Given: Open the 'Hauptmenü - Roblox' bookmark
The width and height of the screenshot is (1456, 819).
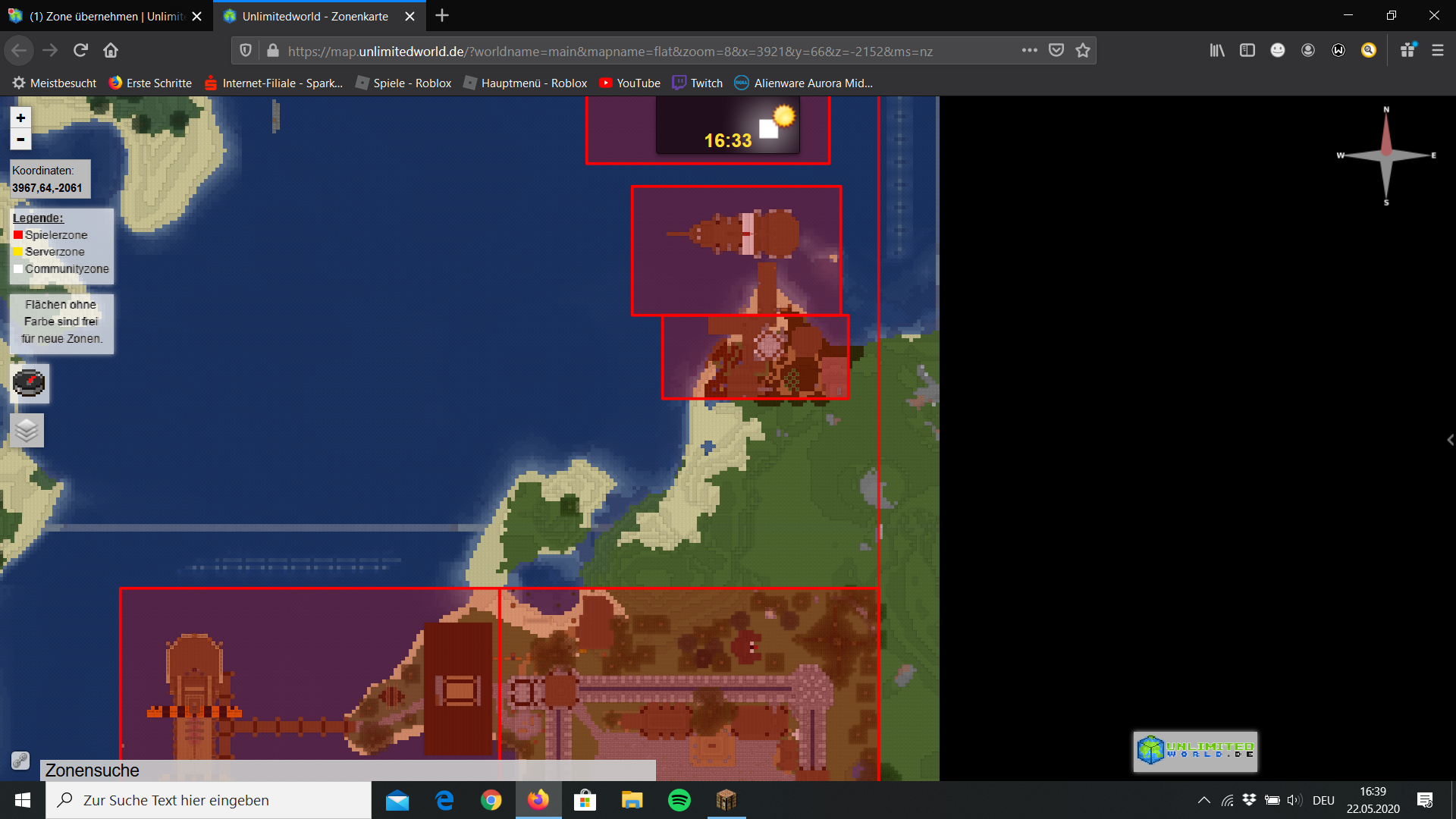Looking at the screenshot, I should pyautogui.click(x=525, y=83).
